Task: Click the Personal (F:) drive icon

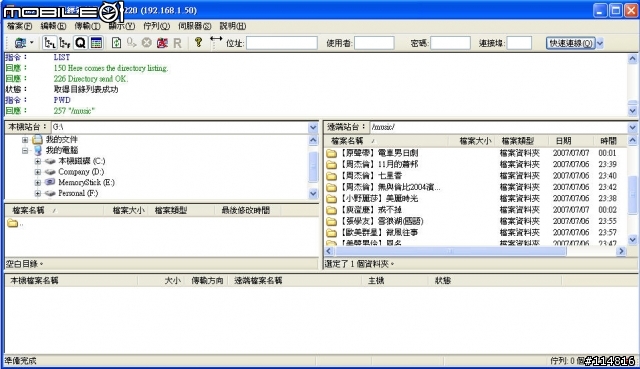Action: pos(50,193)
